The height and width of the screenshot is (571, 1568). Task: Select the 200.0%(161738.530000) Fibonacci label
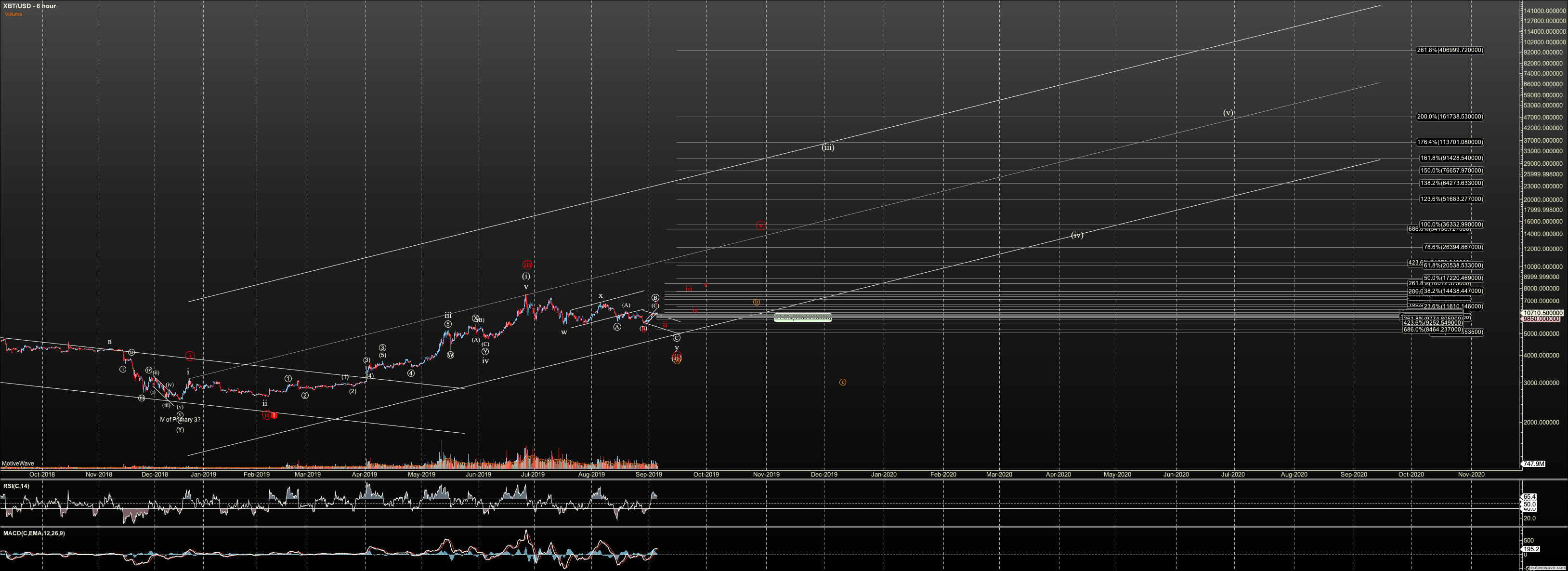[1450, 117]
